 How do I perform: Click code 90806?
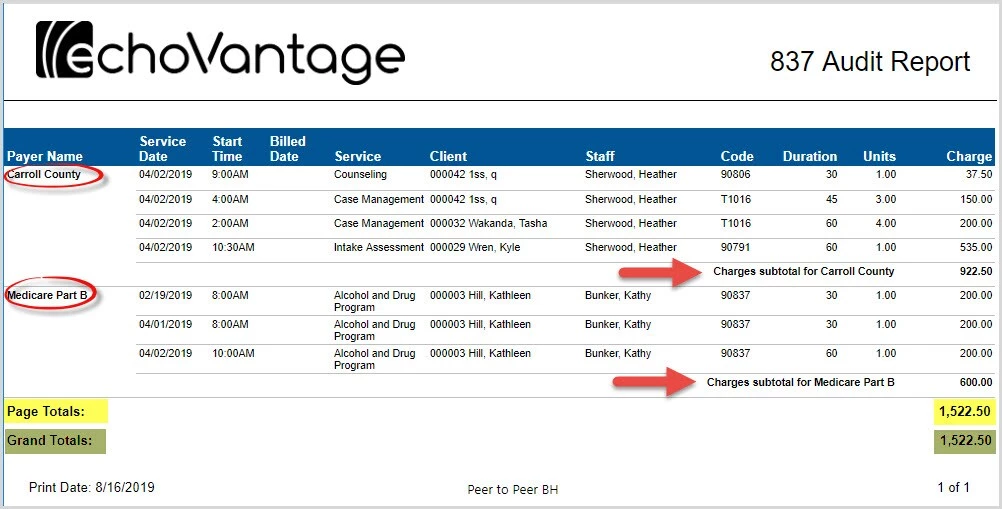[736, 174]
